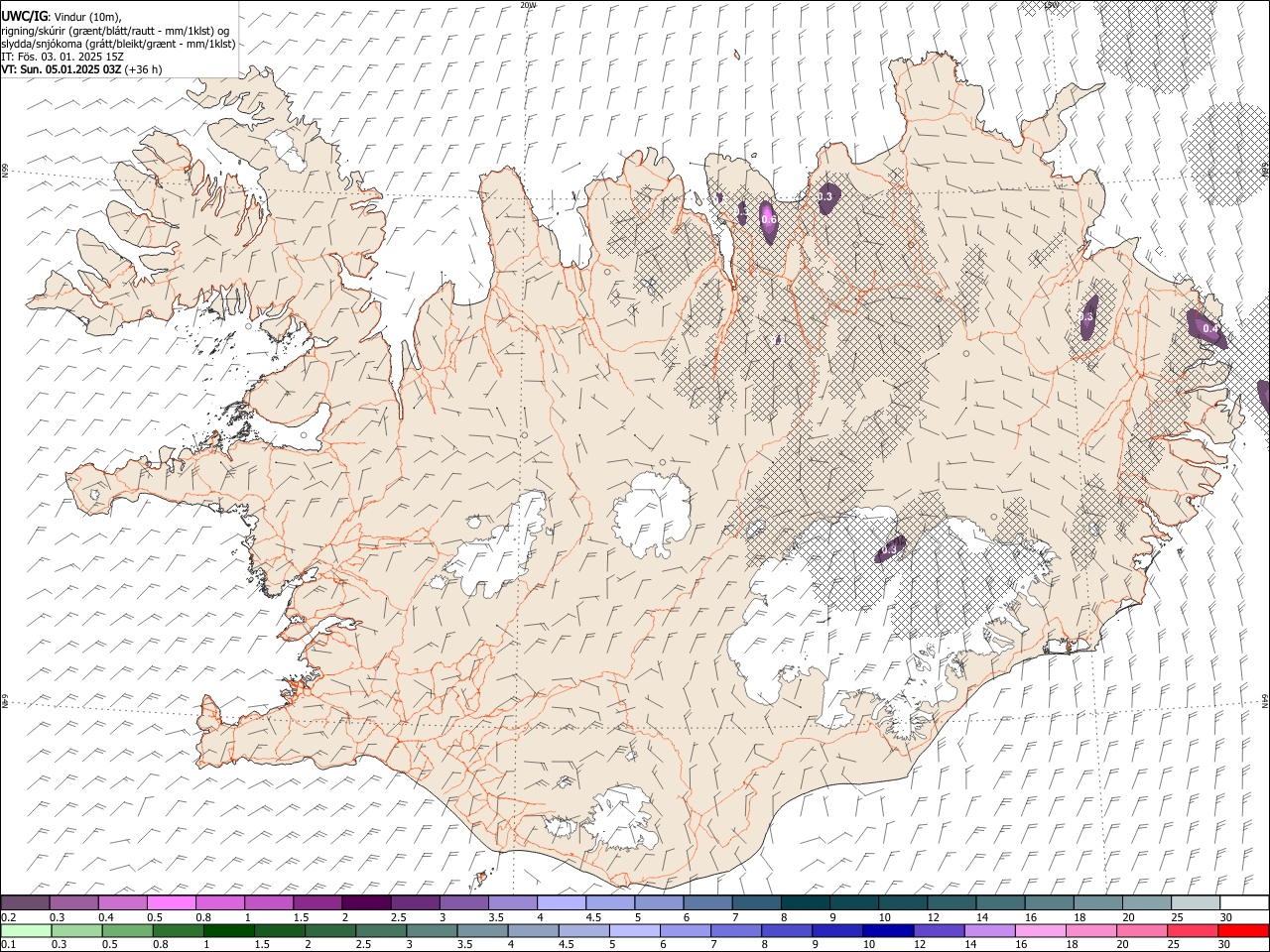Click the white Hofsjökull glacier in central Iceland

(653, 516)
